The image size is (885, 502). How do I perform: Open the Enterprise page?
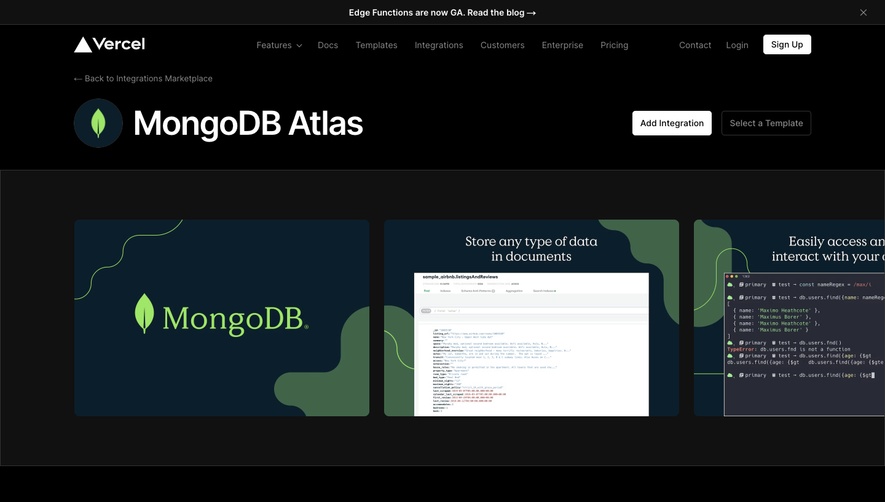tap(562, 45)
